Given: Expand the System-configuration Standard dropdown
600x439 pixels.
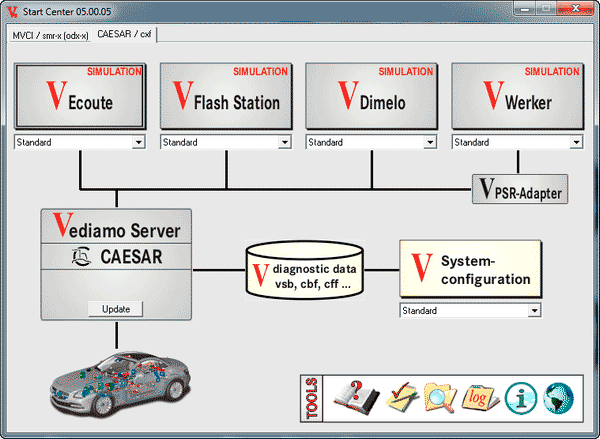Looking at the screenshot, I should coord(534,311).
